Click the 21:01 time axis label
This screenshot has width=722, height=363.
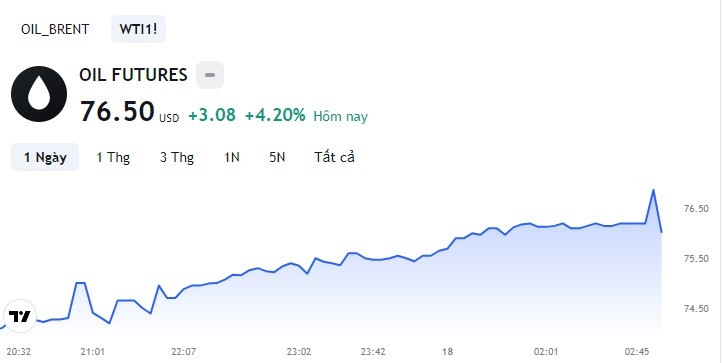[93, 352]
